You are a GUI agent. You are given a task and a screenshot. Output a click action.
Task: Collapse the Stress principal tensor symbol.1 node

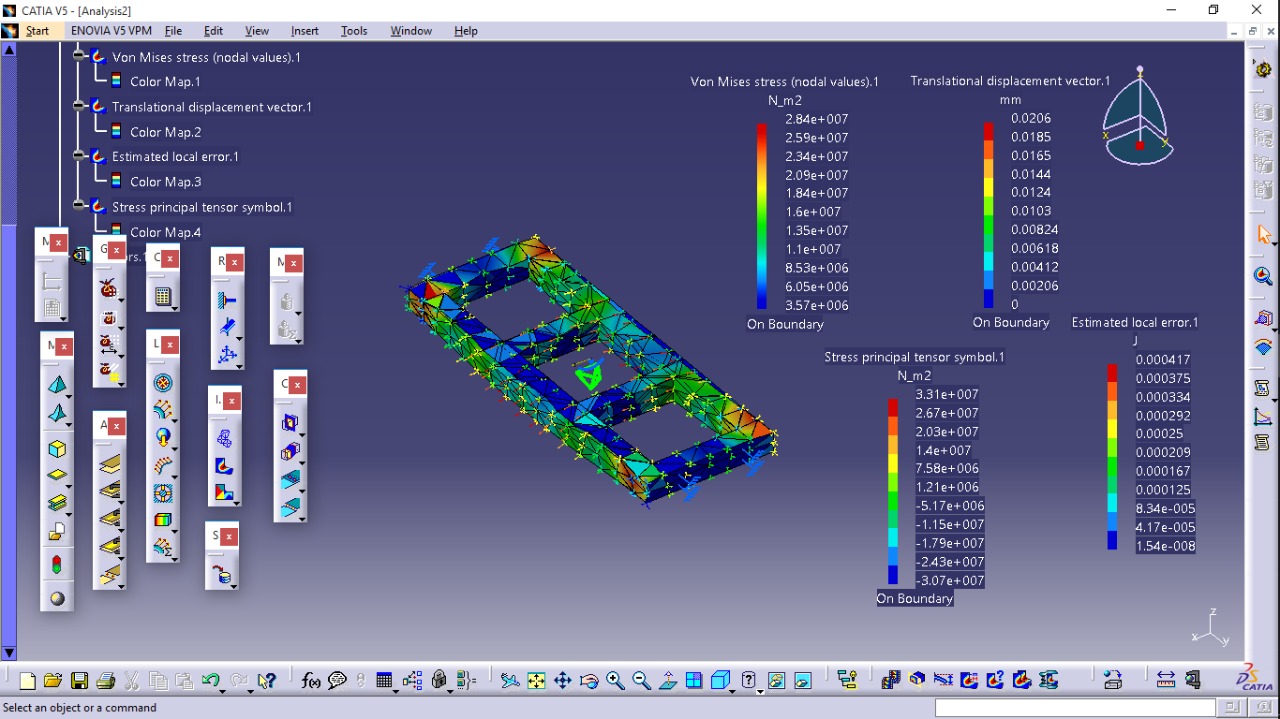pos(79,206)
